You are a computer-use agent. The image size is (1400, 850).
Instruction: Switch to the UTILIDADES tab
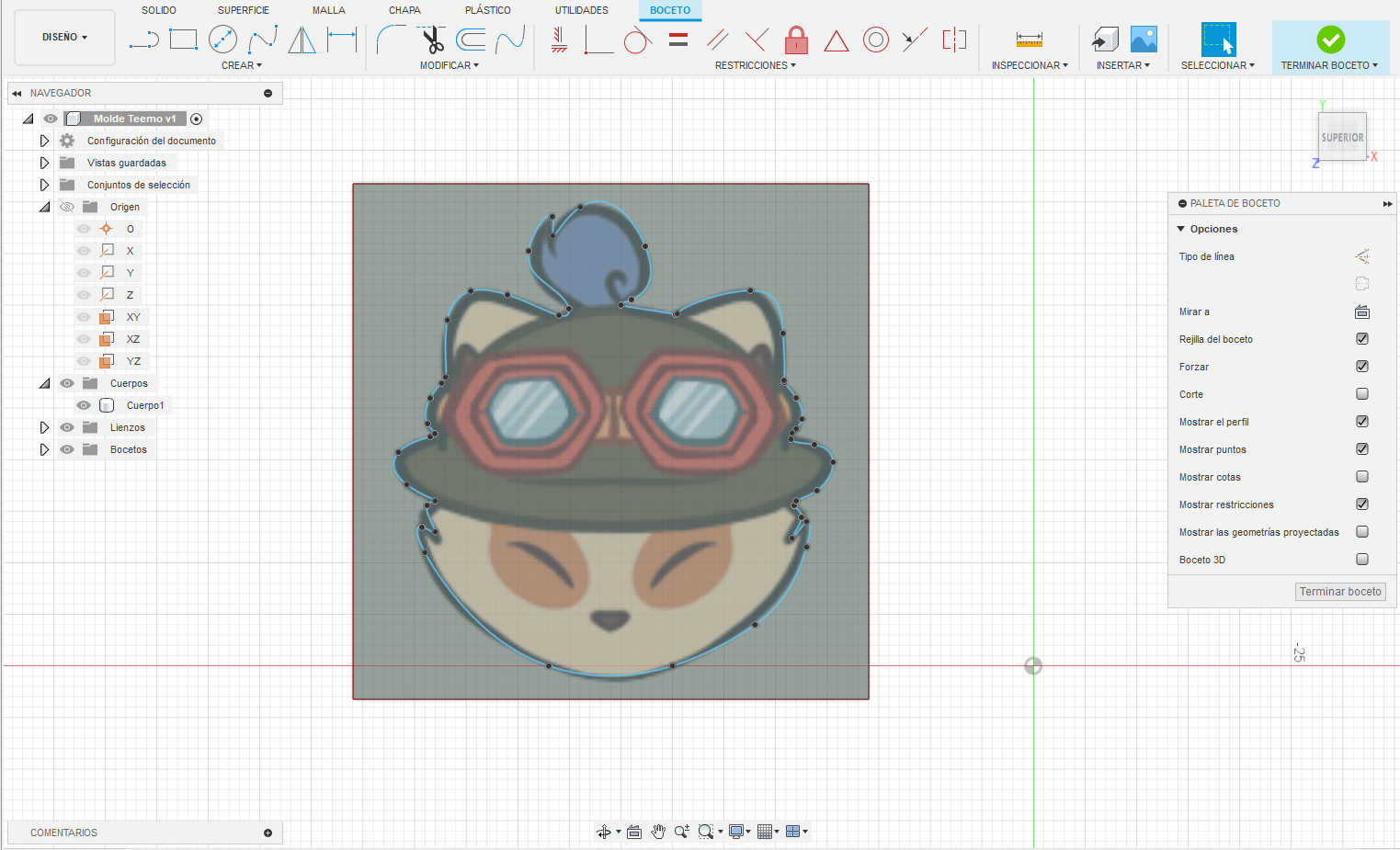[582, 10]
